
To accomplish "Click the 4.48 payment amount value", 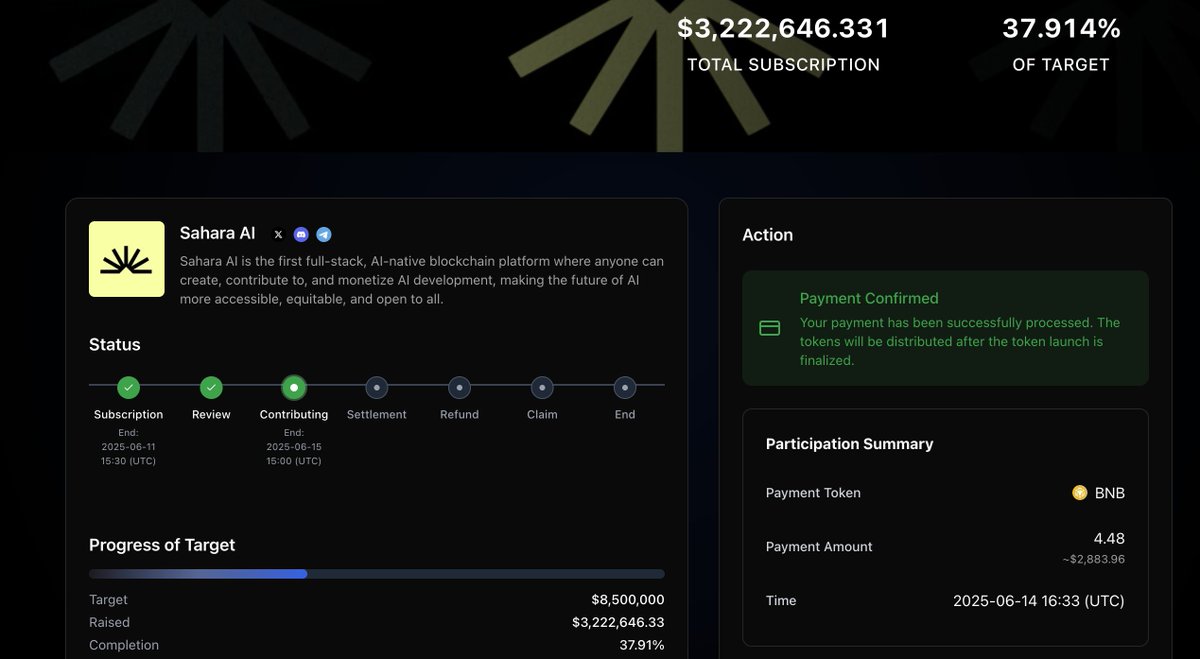I will (x=1110, y=539).
